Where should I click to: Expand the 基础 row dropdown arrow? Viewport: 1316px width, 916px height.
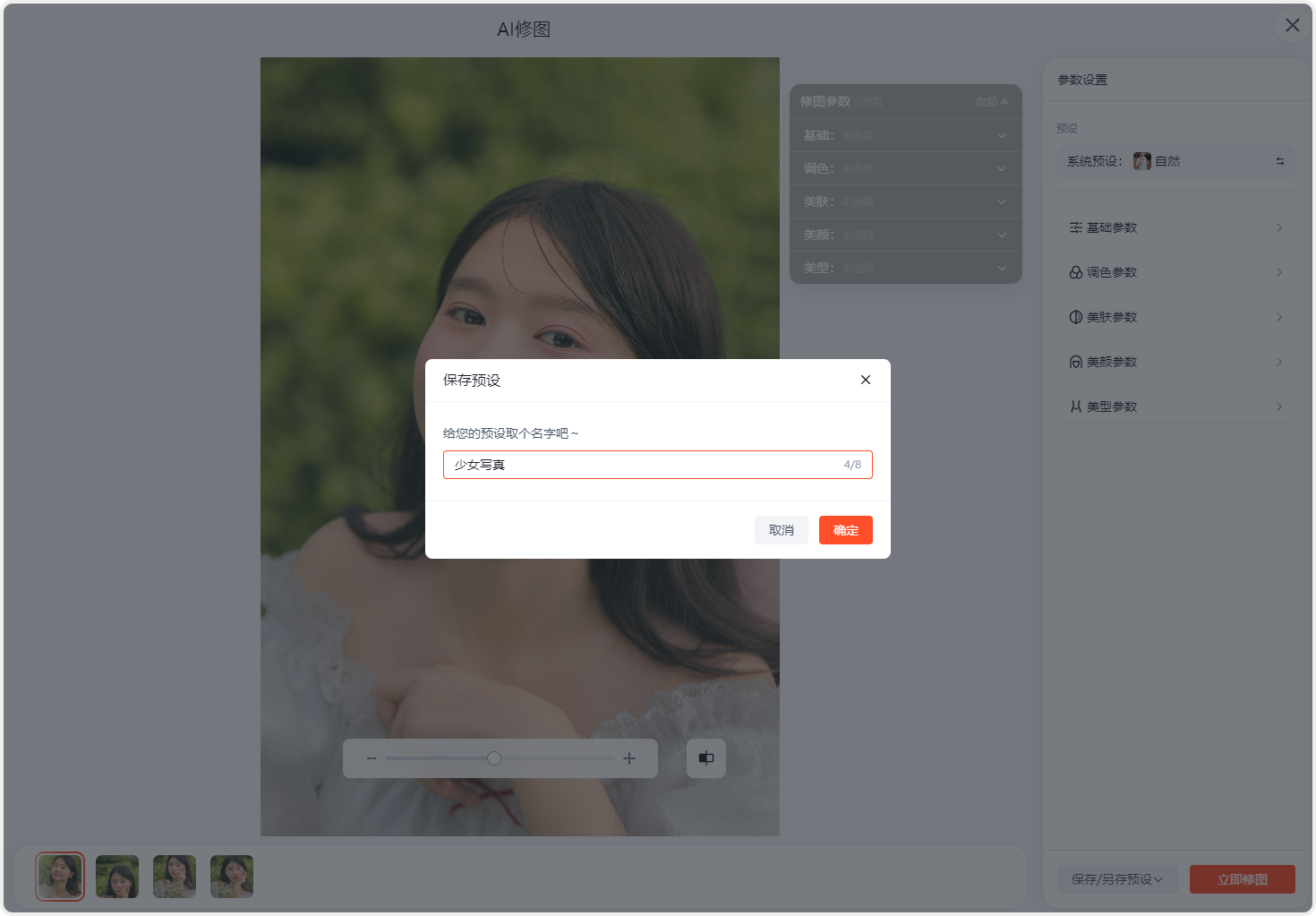tap(1001, 136)
